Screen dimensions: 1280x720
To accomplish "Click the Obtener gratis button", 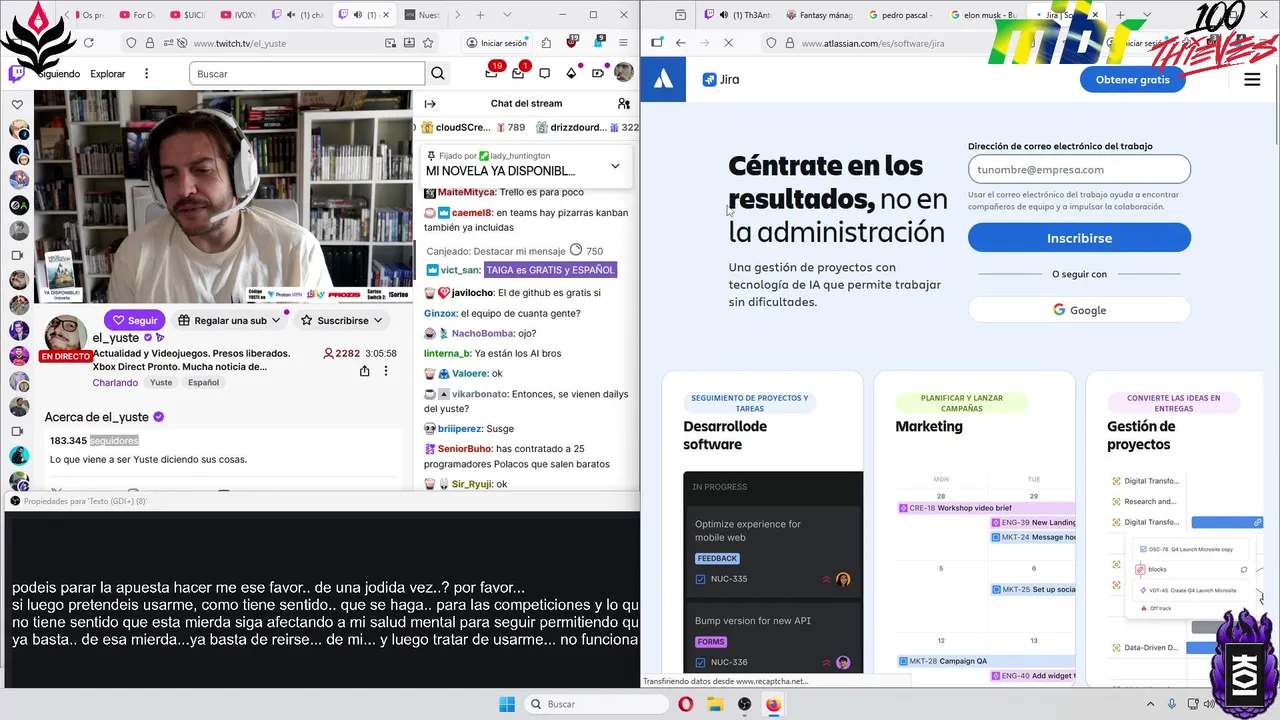I will coord(1133,80).
